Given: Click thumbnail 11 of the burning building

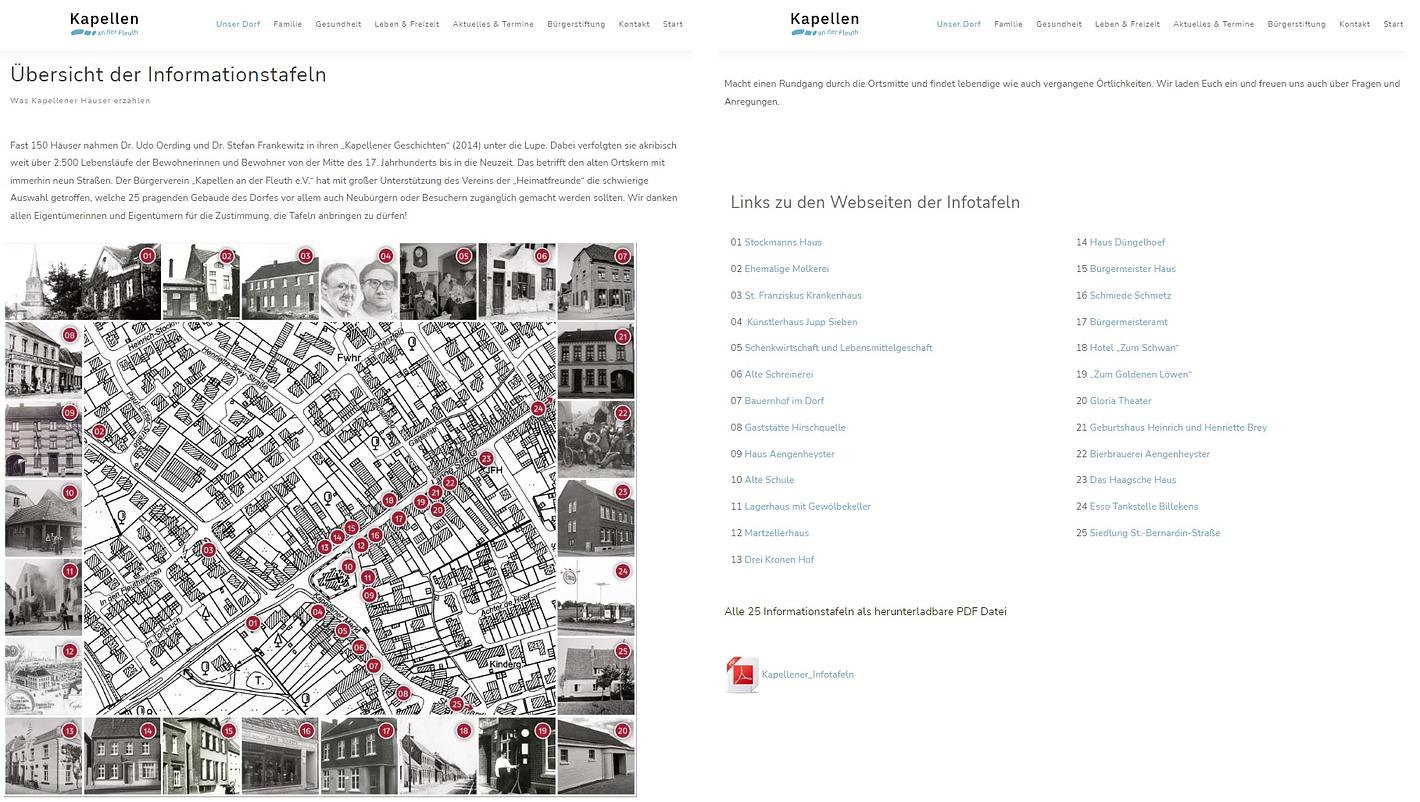Looking at the screenshot, I should coord(43,598).
